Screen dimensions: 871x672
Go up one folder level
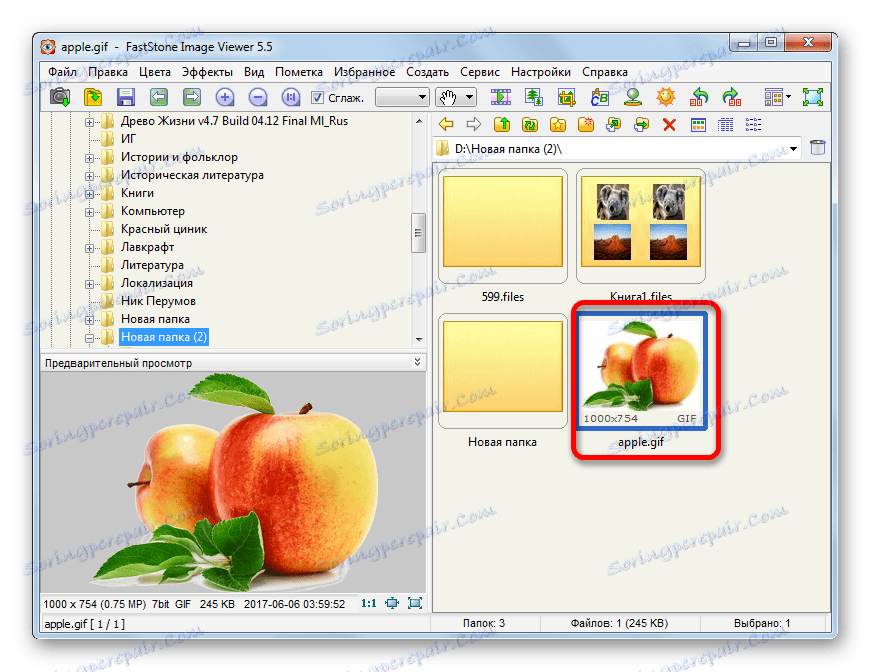point(502,124)
